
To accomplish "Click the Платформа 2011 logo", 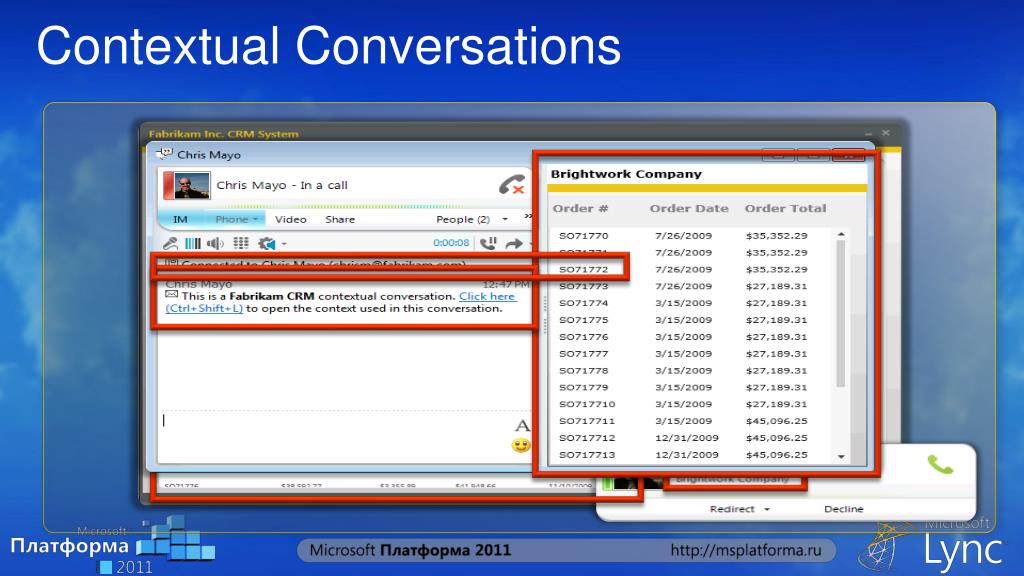I will point(112,545).
